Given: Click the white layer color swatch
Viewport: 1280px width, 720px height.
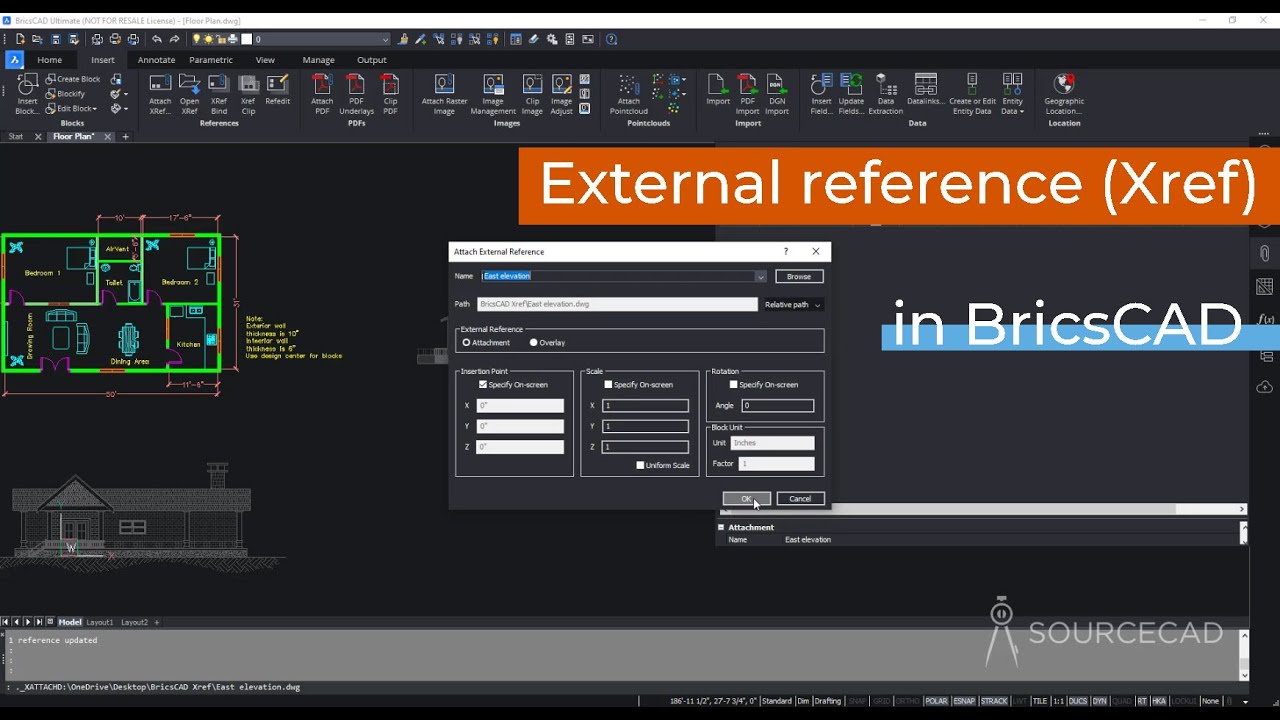Looking at the screenshot, I should [247, 39].
